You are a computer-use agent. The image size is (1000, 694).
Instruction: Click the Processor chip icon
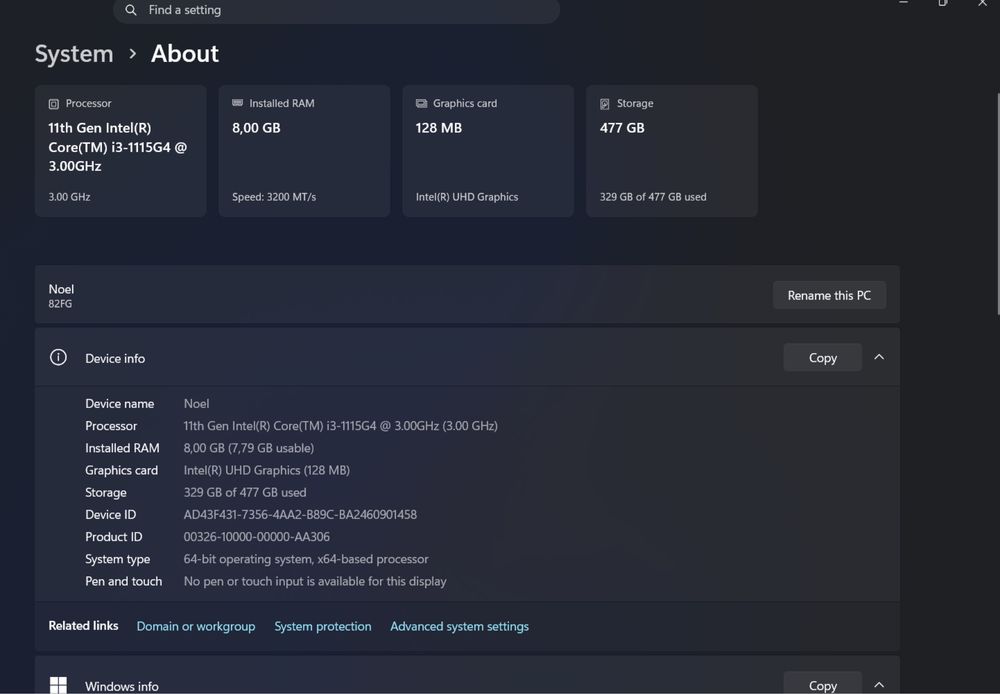pyautogui.click(x=54, y=104)
